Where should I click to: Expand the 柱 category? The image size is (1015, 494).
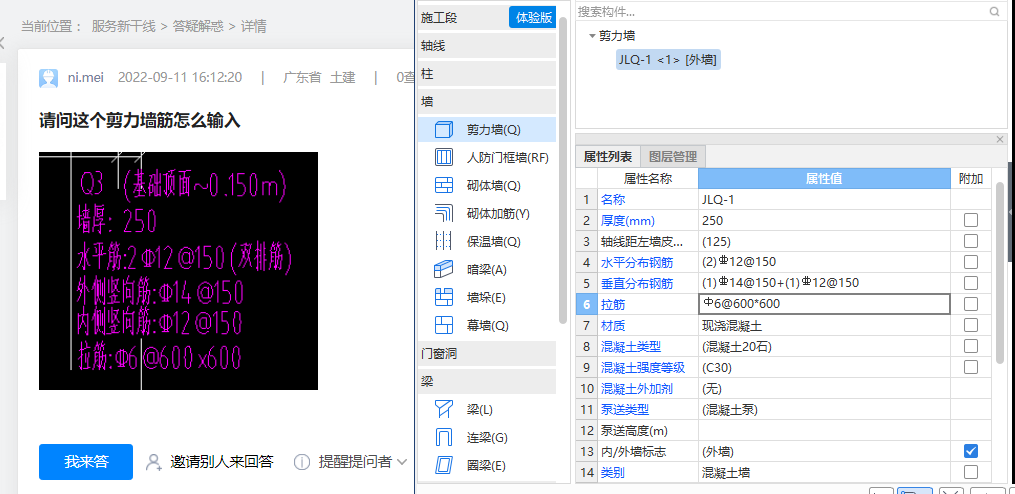[x=487, y=74]
